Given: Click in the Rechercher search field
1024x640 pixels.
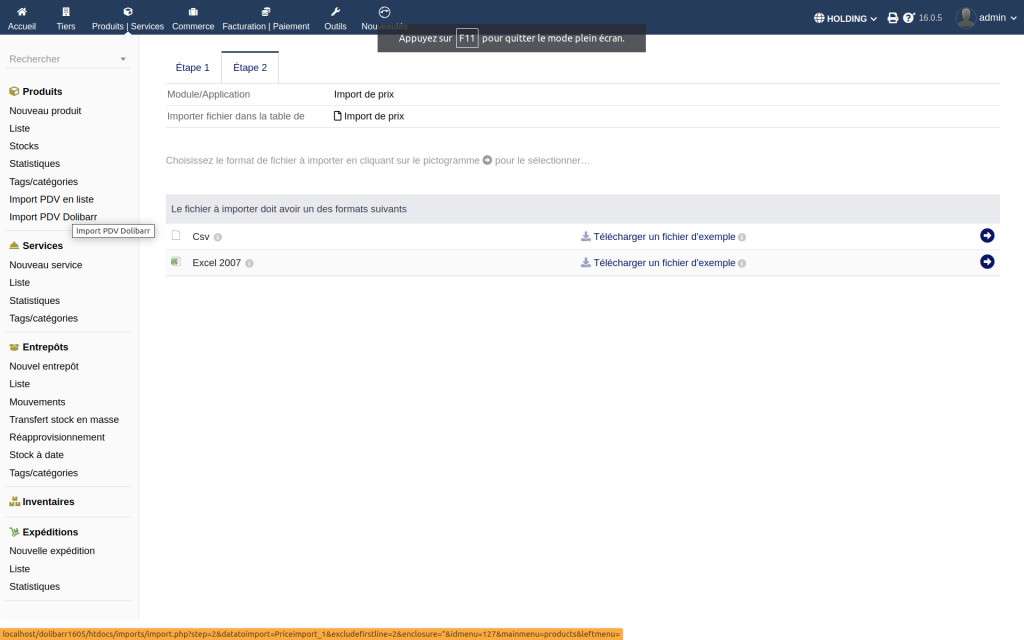Looking at the screenshot, I should (x=60, y=59).
